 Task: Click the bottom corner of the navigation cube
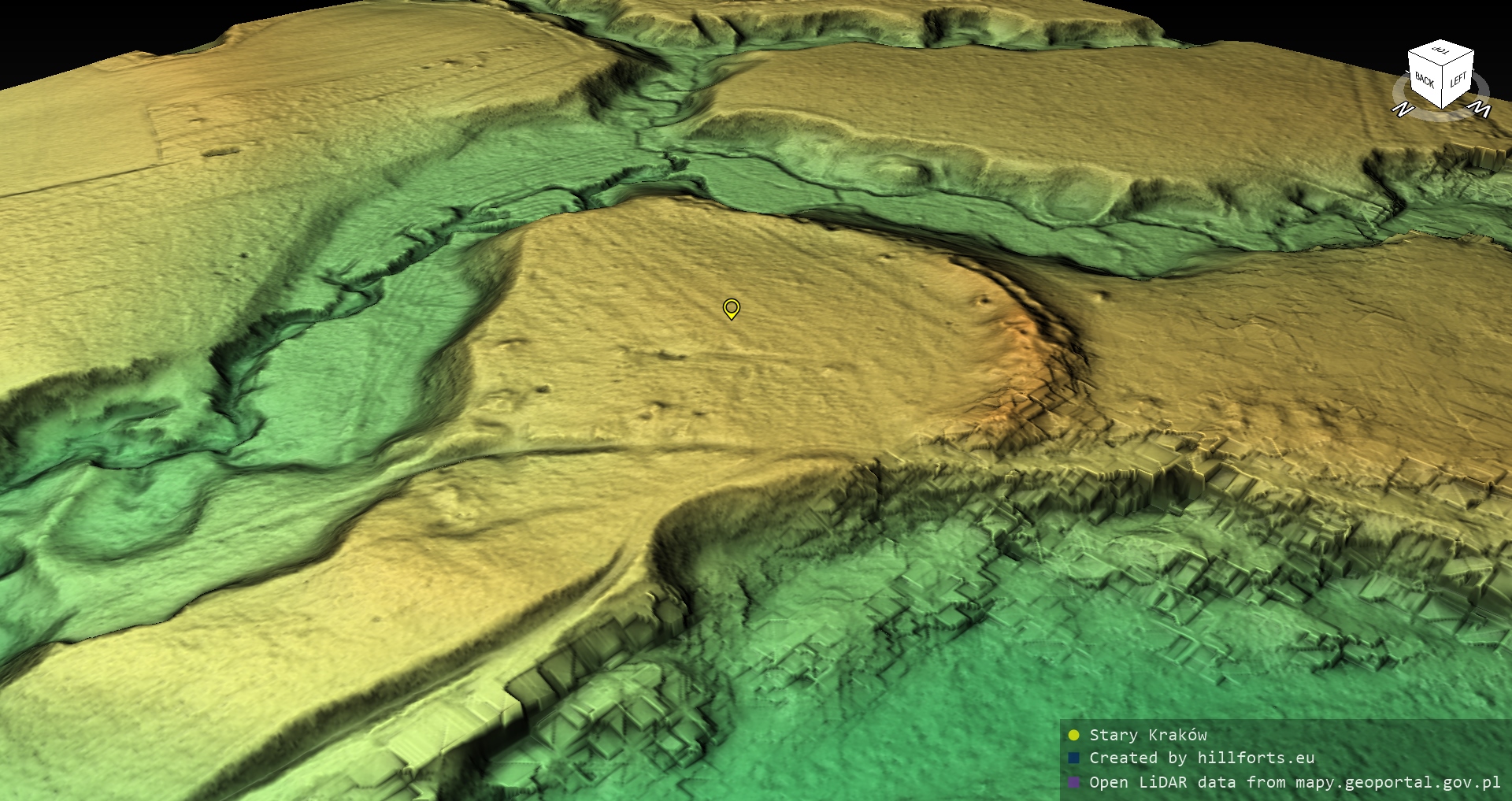[1443, 108]
